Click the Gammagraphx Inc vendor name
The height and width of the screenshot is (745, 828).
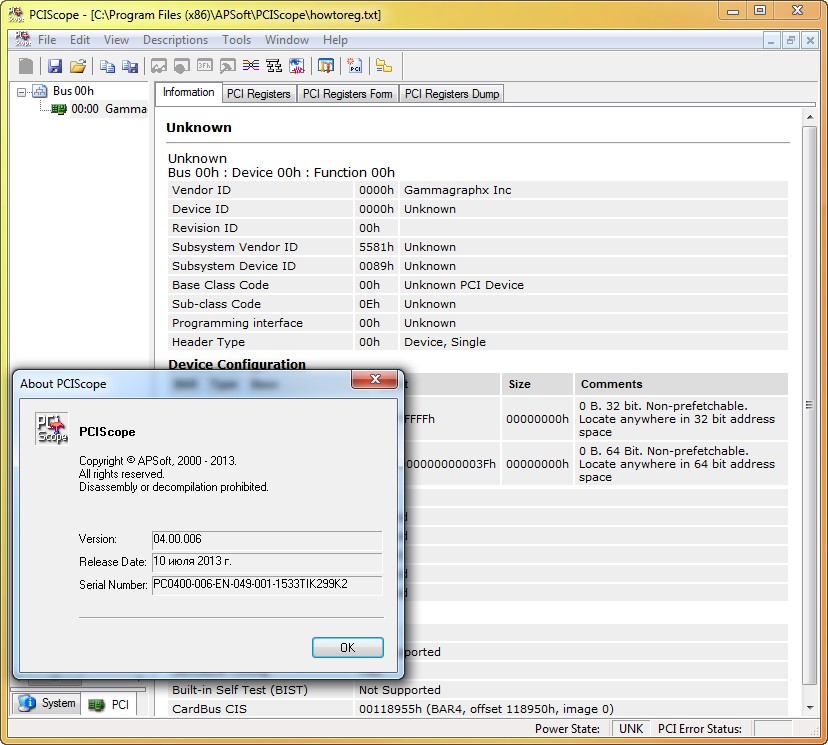pyautogui.click(x=457, y=190)
